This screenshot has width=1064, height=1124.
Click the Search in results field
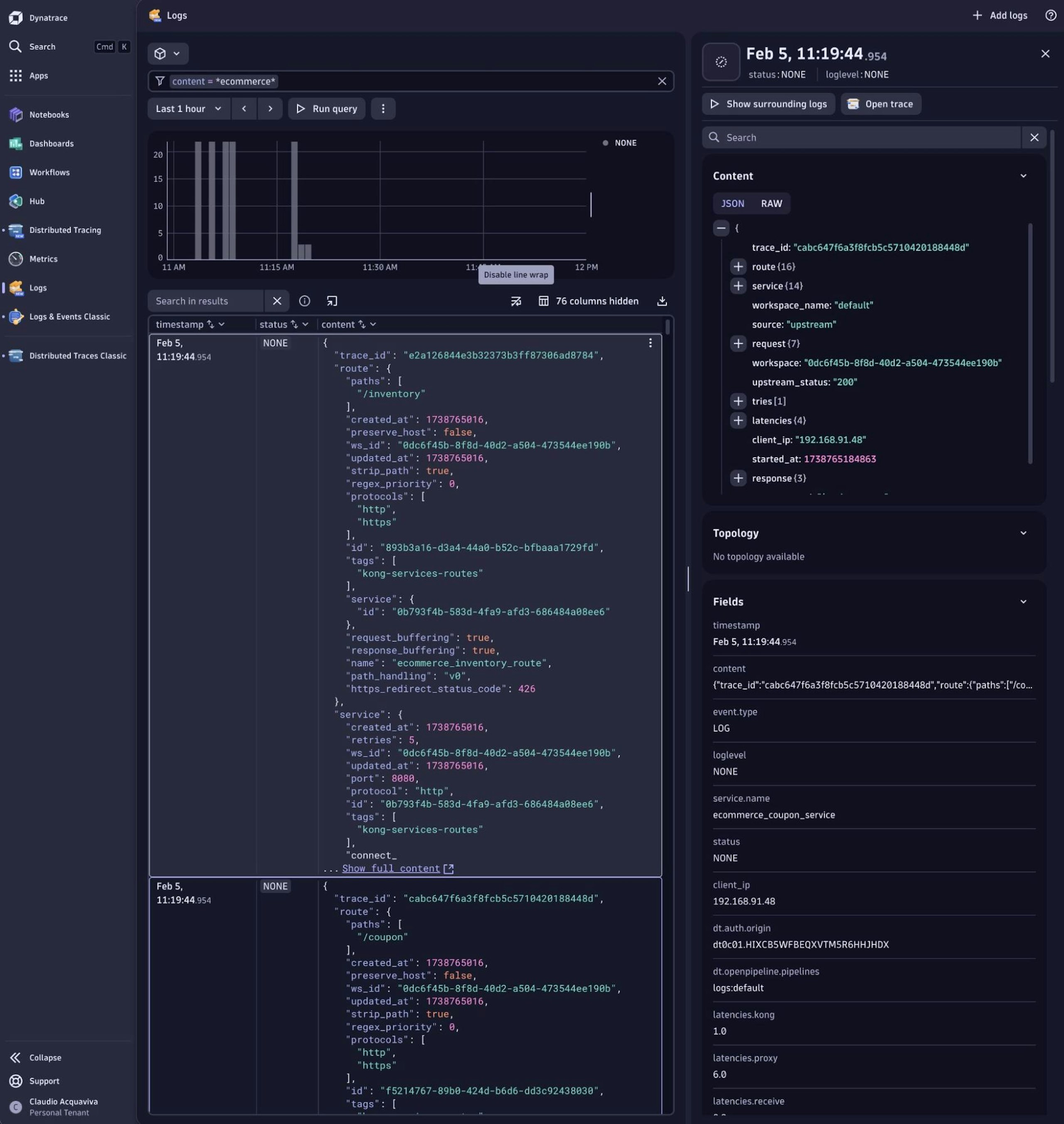[x=205, y=301]
